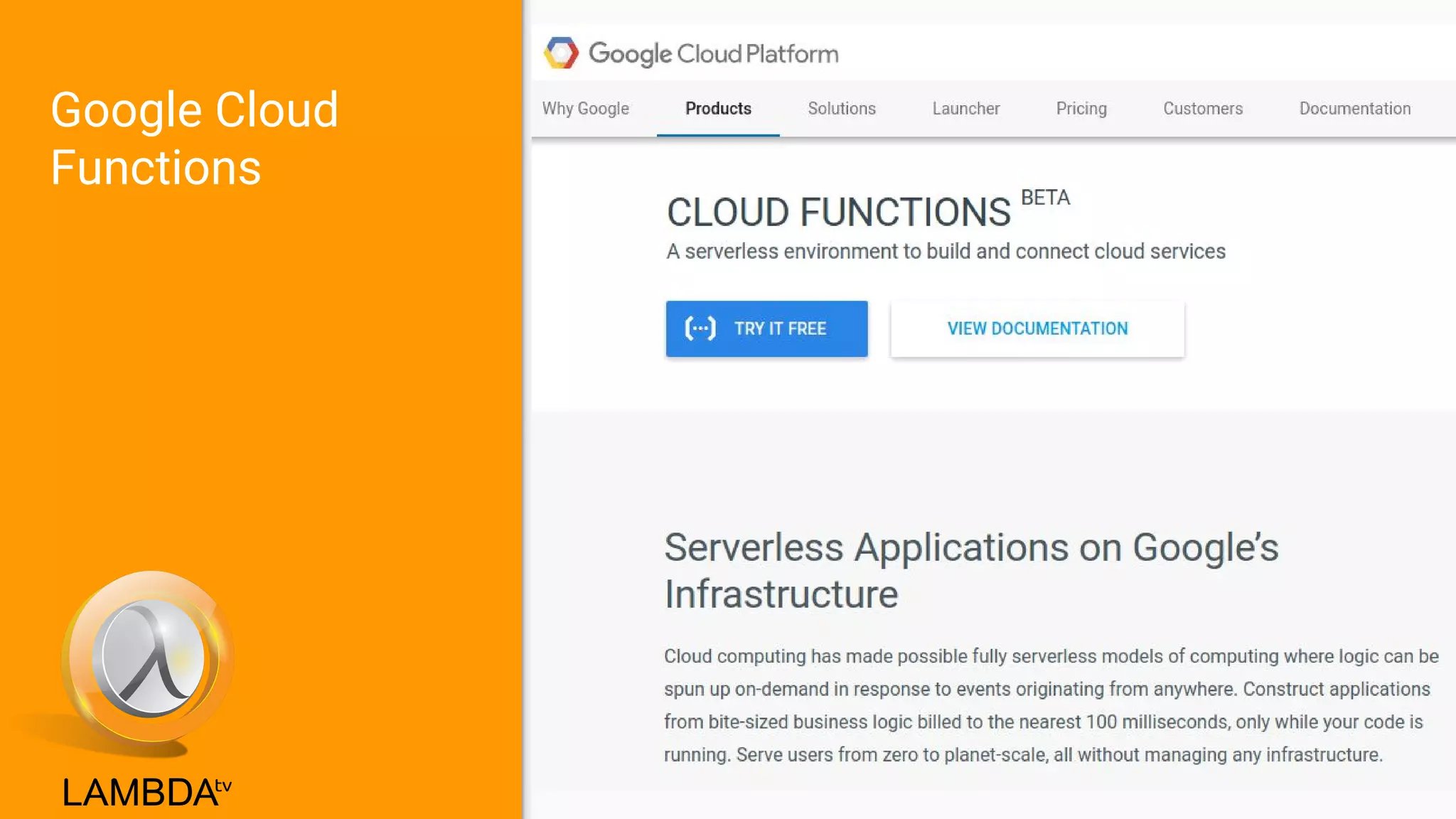Switch to the Pricing tab

pyautogui.click(x=1081, y=109)
